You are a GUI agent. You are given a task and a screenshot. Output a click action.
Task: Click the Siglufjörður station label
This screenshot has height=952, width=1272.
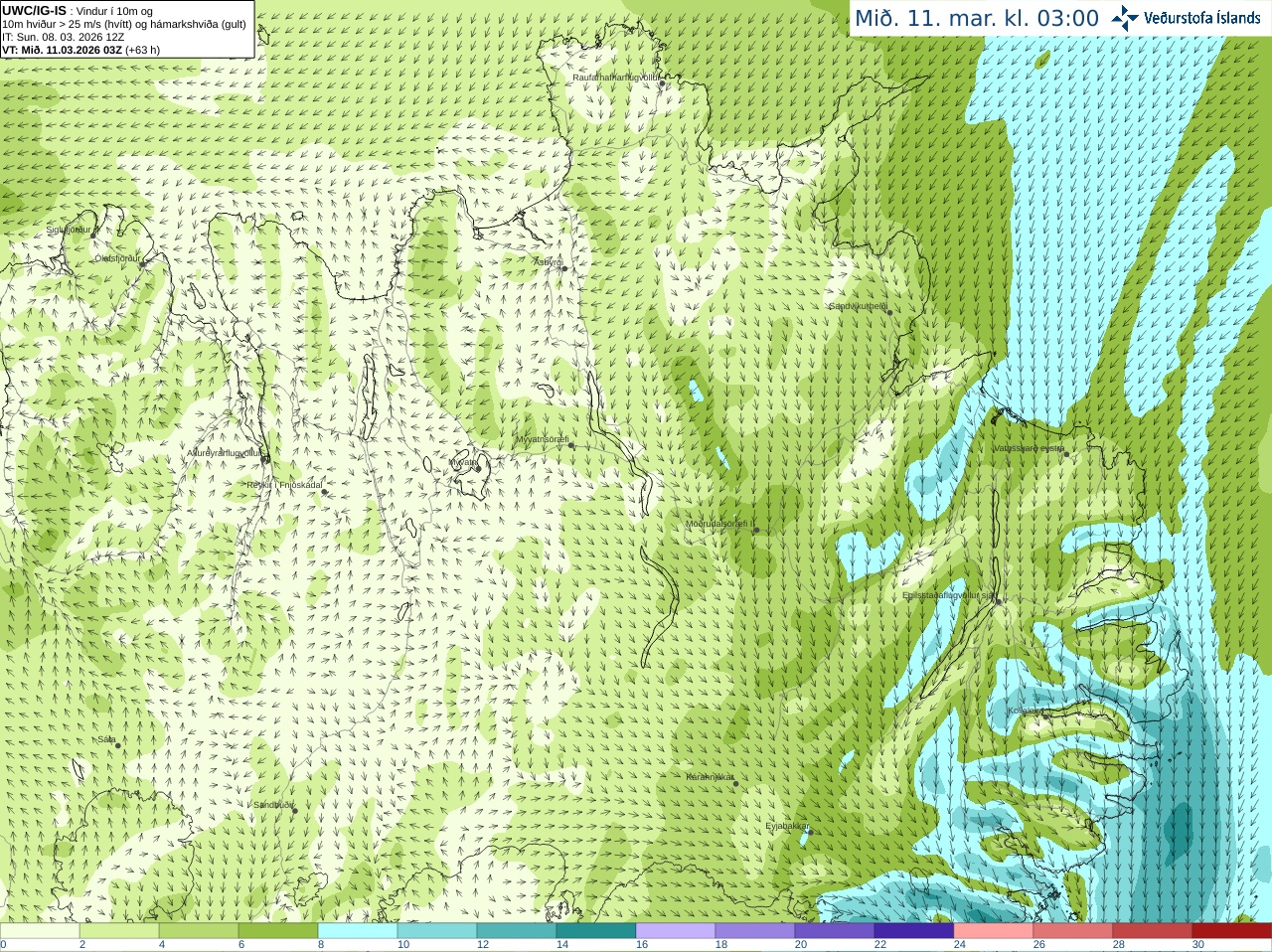coord(69,230)
